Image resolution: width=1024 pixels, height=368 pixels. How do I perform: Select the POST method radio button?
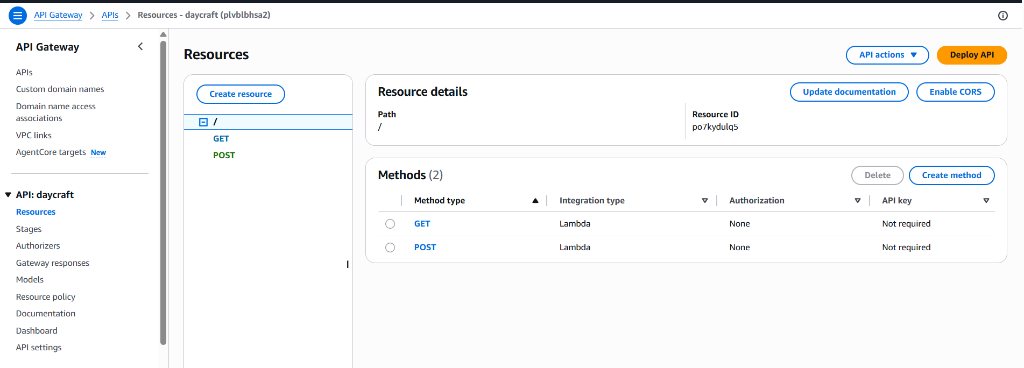(x=390, y=247)
